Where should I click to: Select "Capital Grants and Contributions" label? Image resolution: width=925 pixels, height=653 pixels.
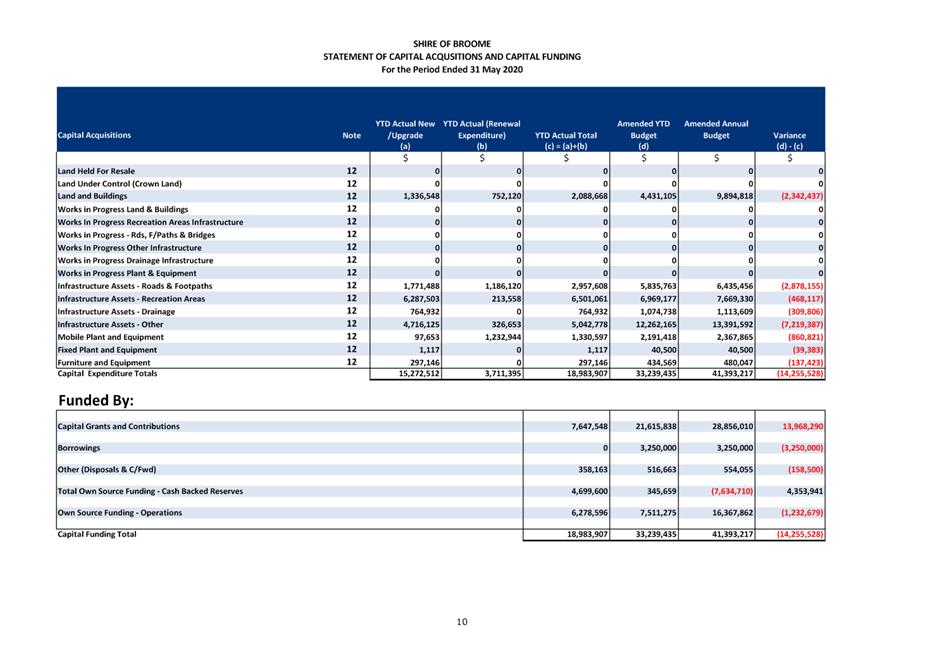pos(119,426)
